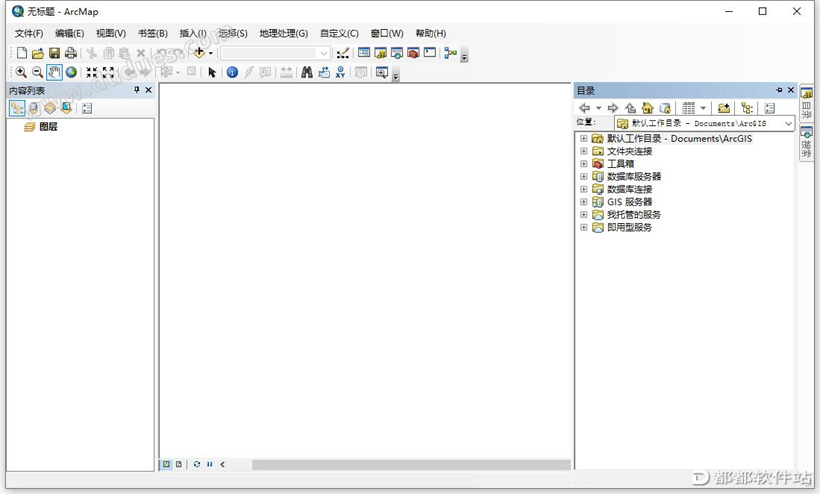
Task: Open the Add Data dropdown arrow
Action: (211, 53)
